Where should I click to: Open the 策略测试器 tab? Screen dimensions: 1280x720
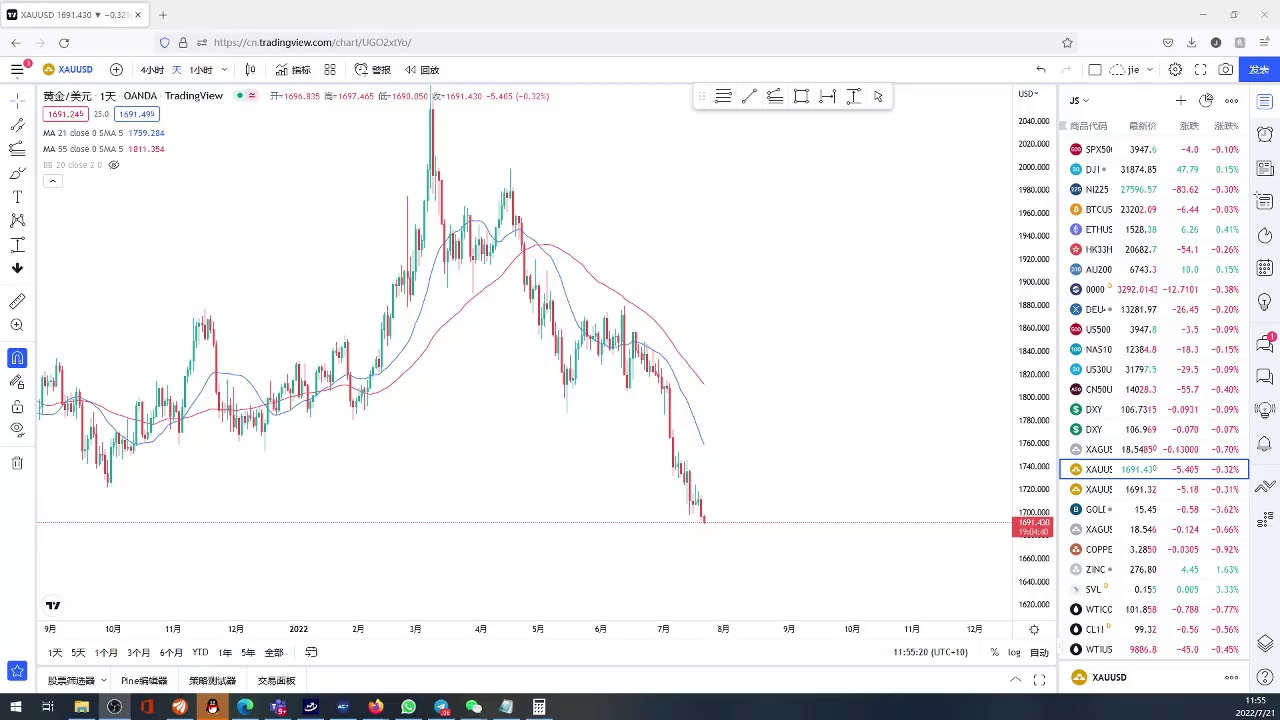(212, 681)
